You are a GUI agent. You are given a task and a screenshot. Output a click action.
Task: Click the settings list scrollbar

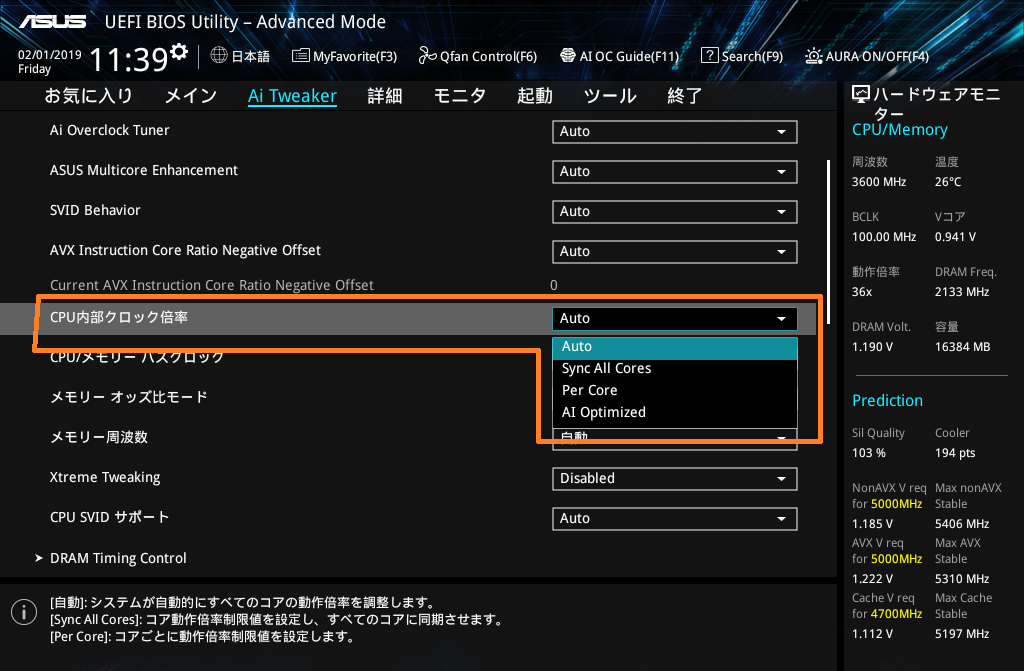829,242
